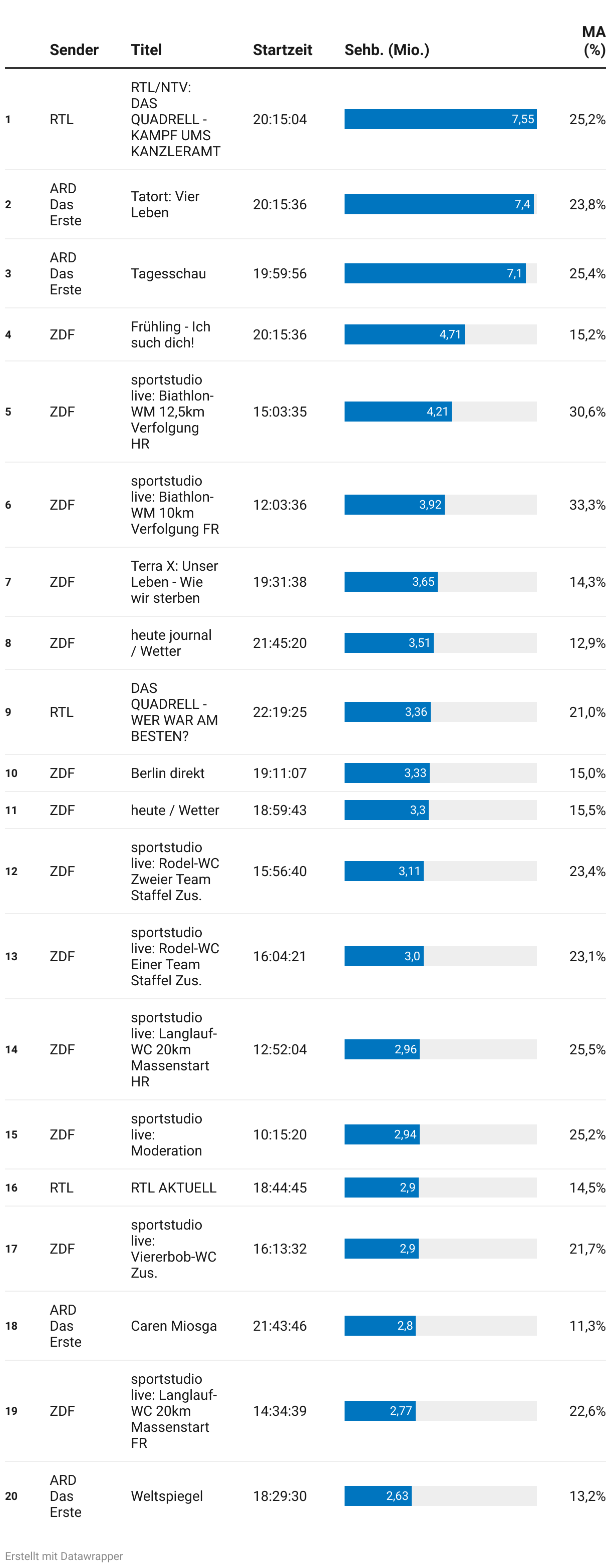Viewport: 611px width, 1568px height.
Task: Click the "MA (%)" column header
Action: point(593,41)
